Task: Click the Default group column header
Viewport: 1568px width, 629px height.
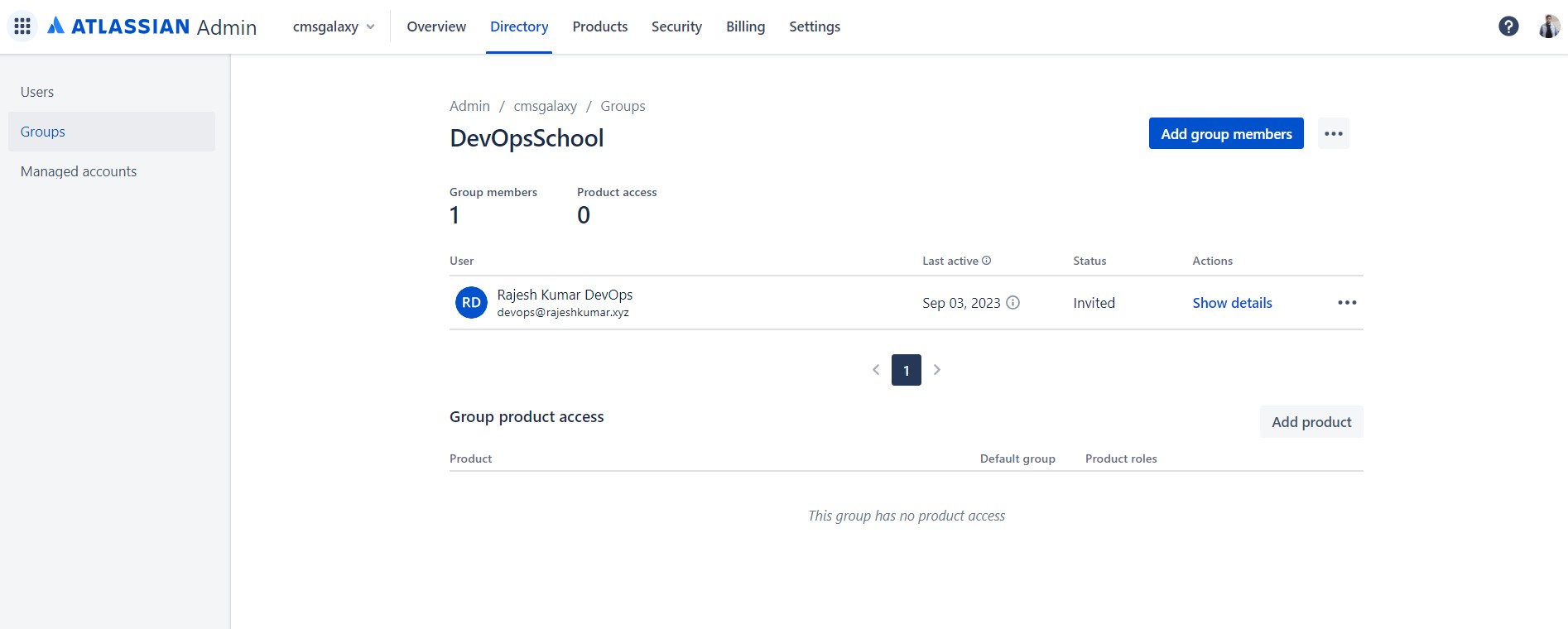Action: pyautogui.click(x=1017, y=459)
